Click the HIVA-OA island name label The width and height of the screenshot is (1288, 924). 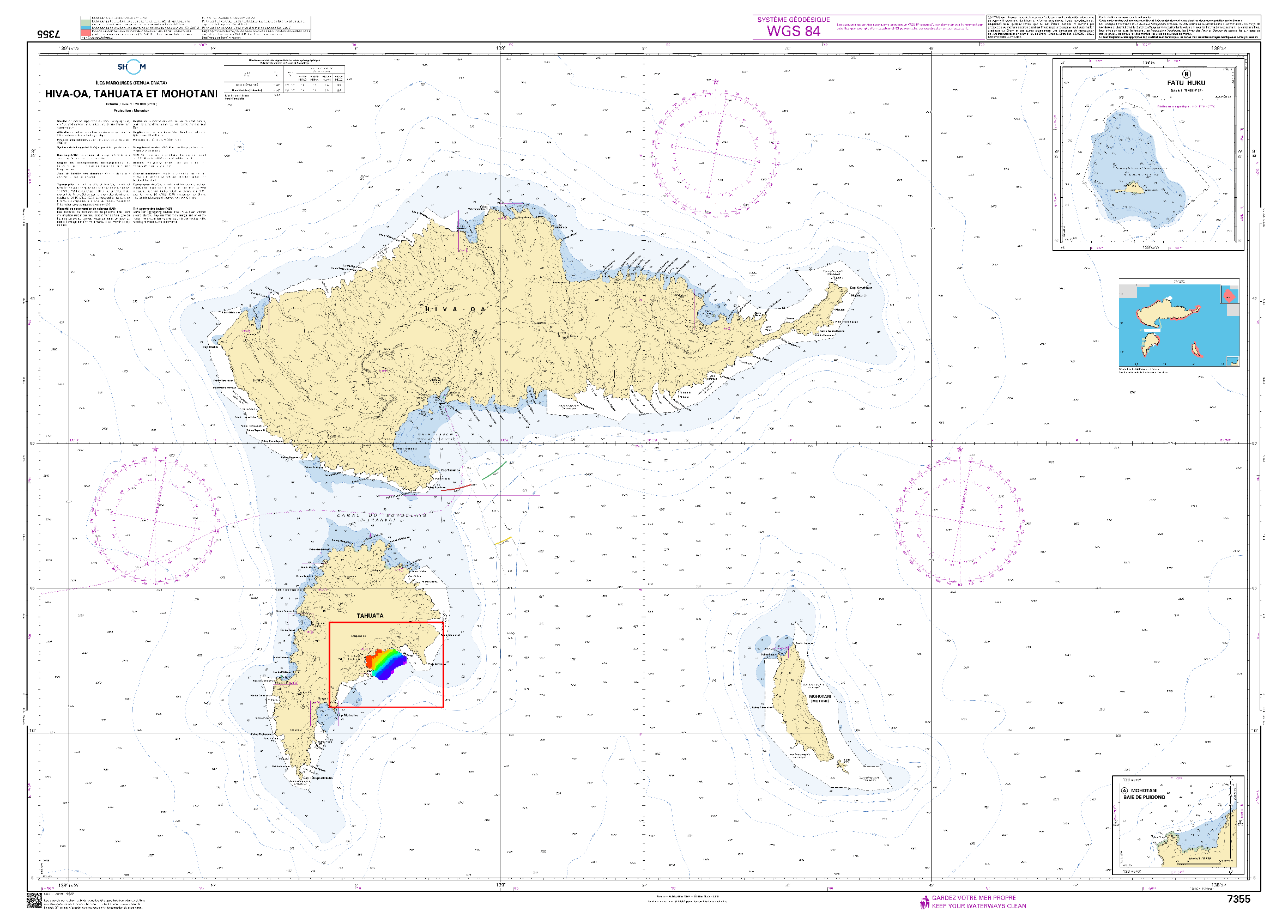coord(455,309)
